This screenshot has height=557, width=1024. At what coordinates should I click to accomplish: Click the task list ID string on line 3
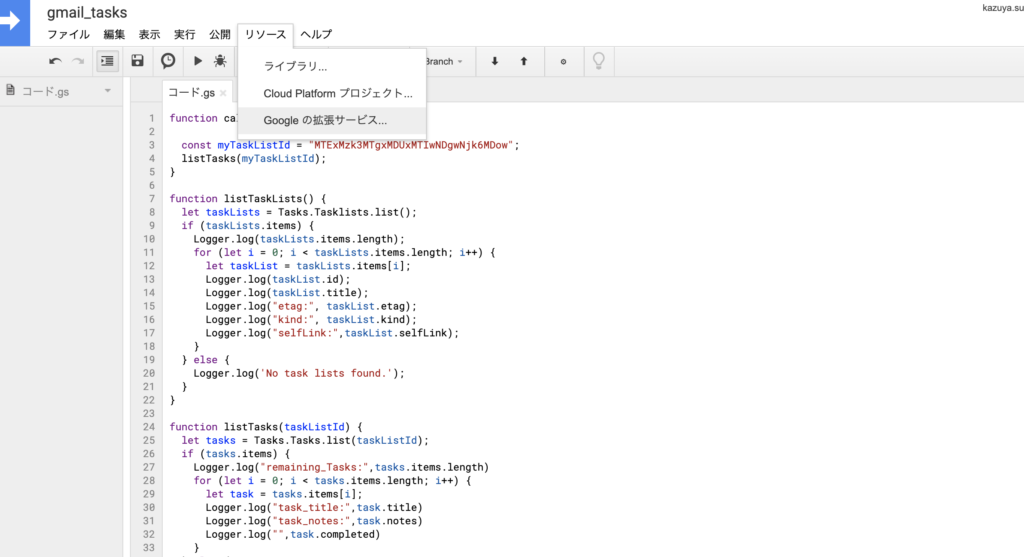coord(411,145)
